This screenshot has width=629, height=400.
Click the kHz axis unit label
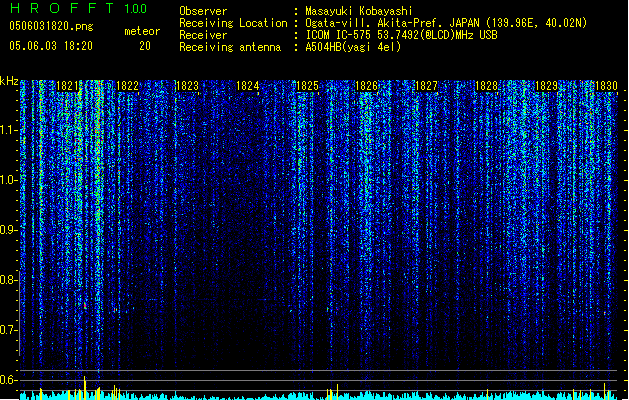[x=9, y=81]
